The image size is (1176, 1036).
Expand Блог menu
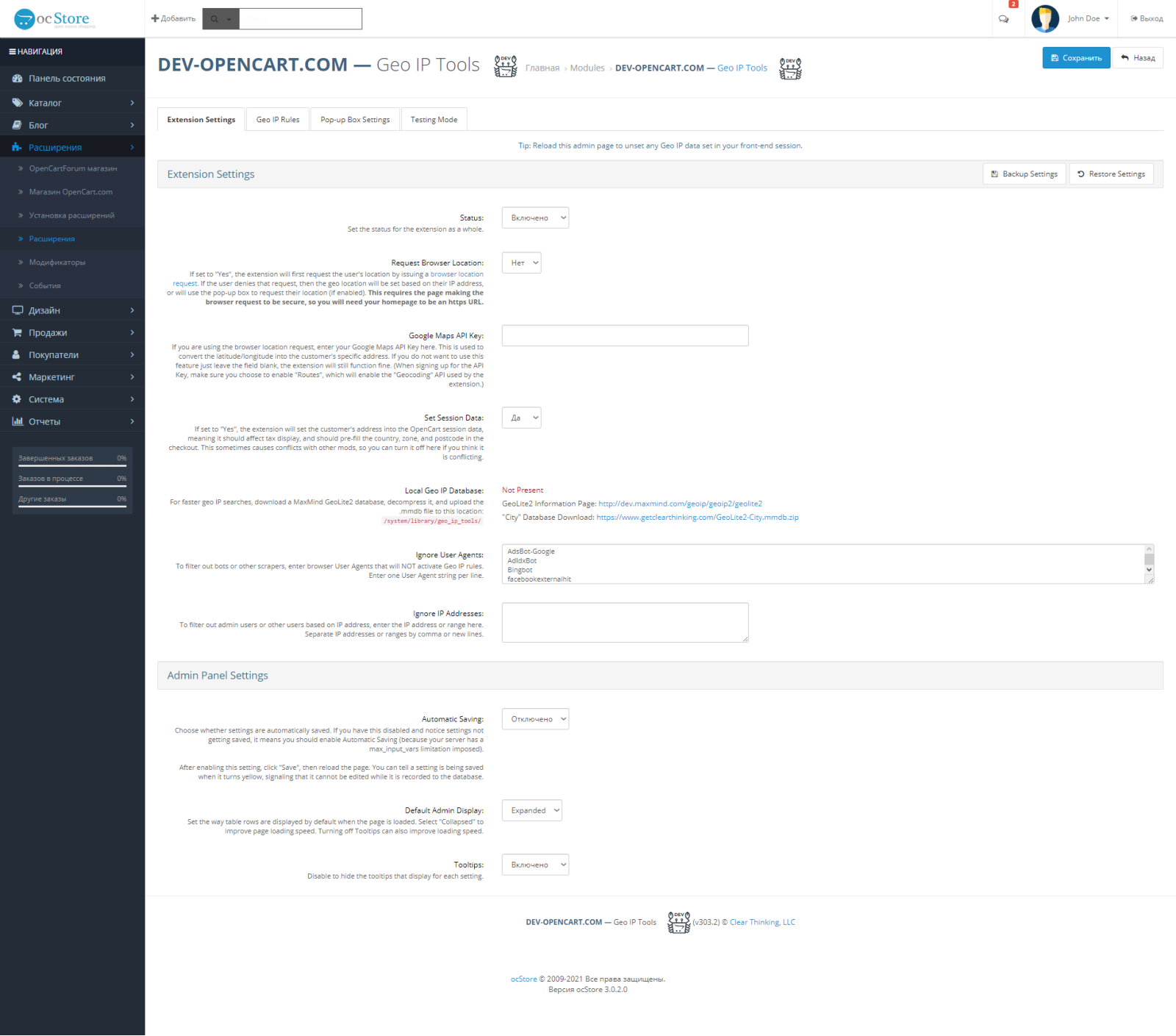(72, 125)
